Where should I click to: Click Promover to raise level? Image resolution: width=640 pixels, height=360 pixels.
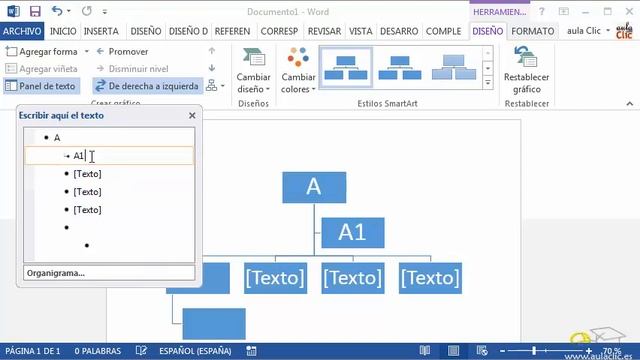(122, 51)
